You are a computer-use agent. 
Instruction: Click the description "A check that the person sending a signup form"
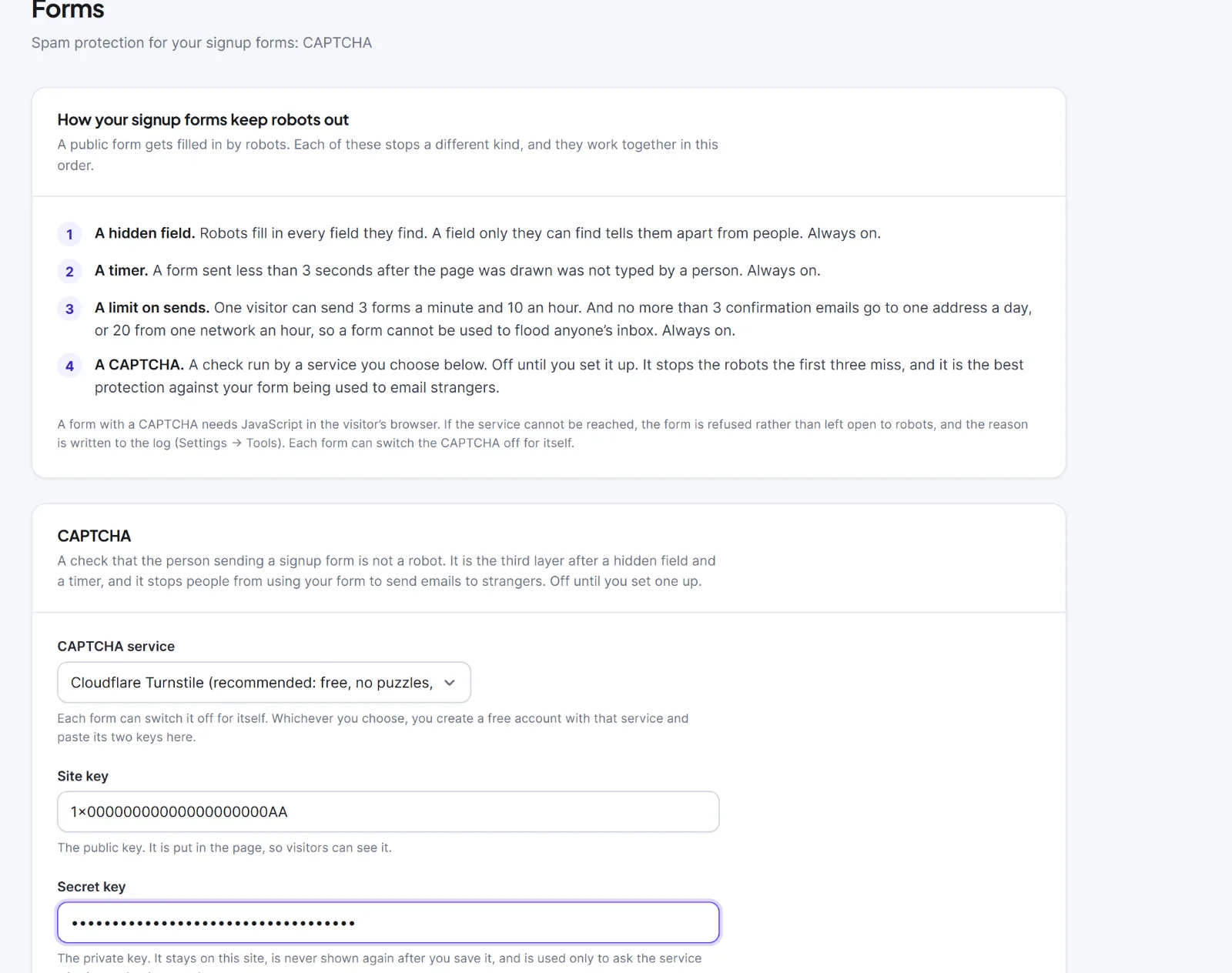click(x=387, y=571)
